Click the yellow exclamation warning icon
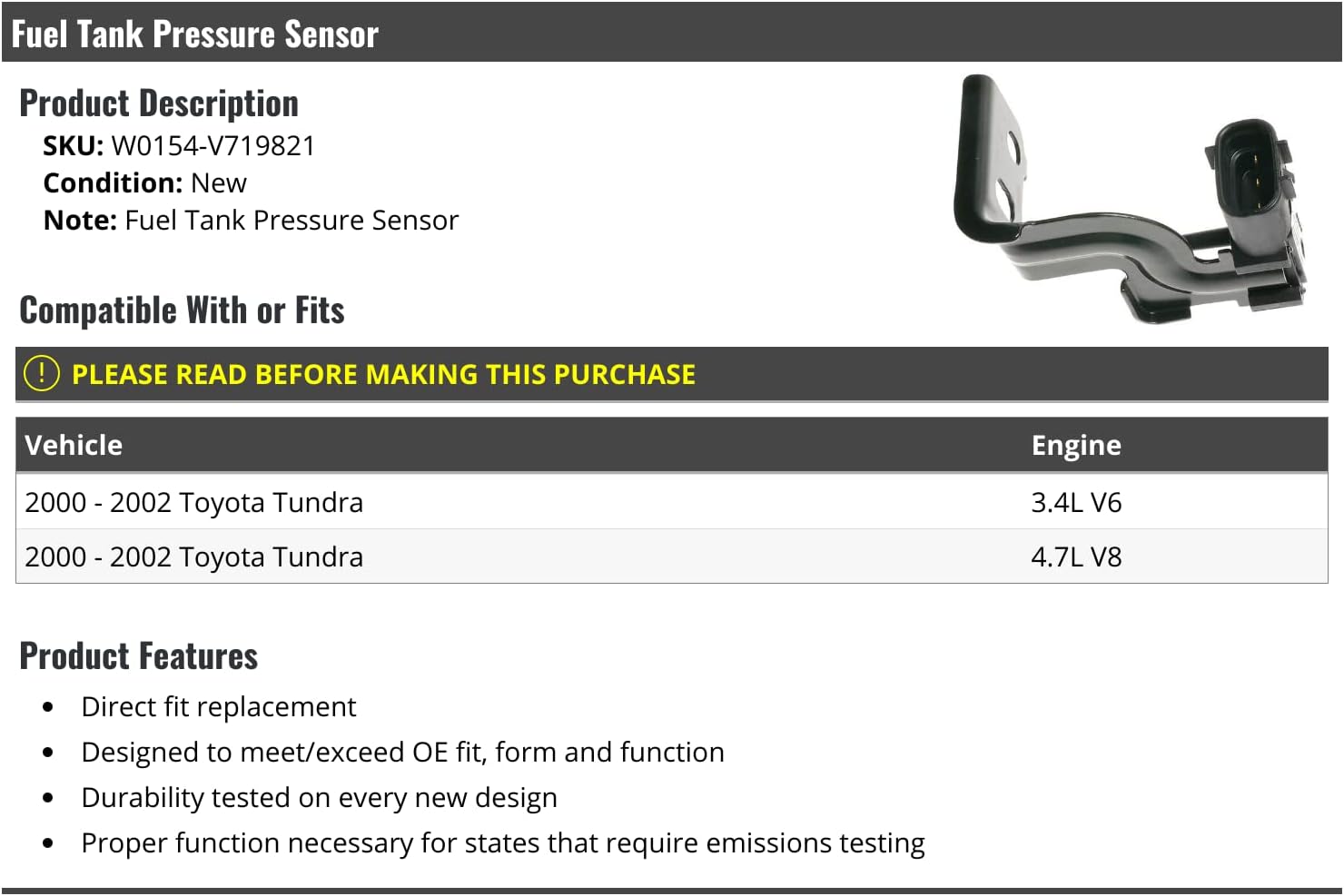 tap(41, 374)
